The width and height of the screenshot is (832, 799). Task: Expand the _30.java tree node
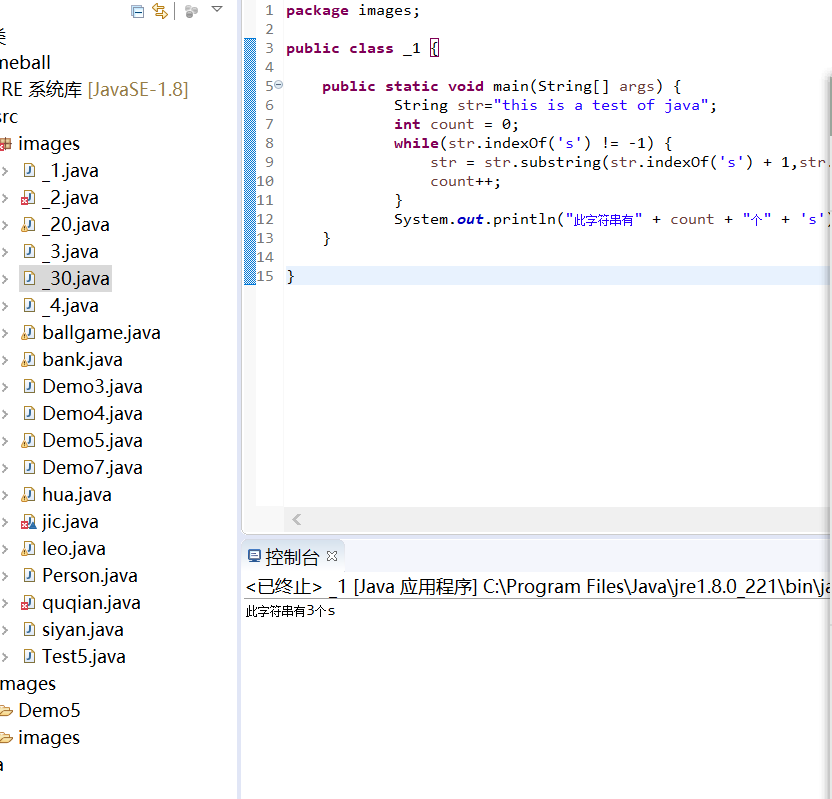coord(5,279)
